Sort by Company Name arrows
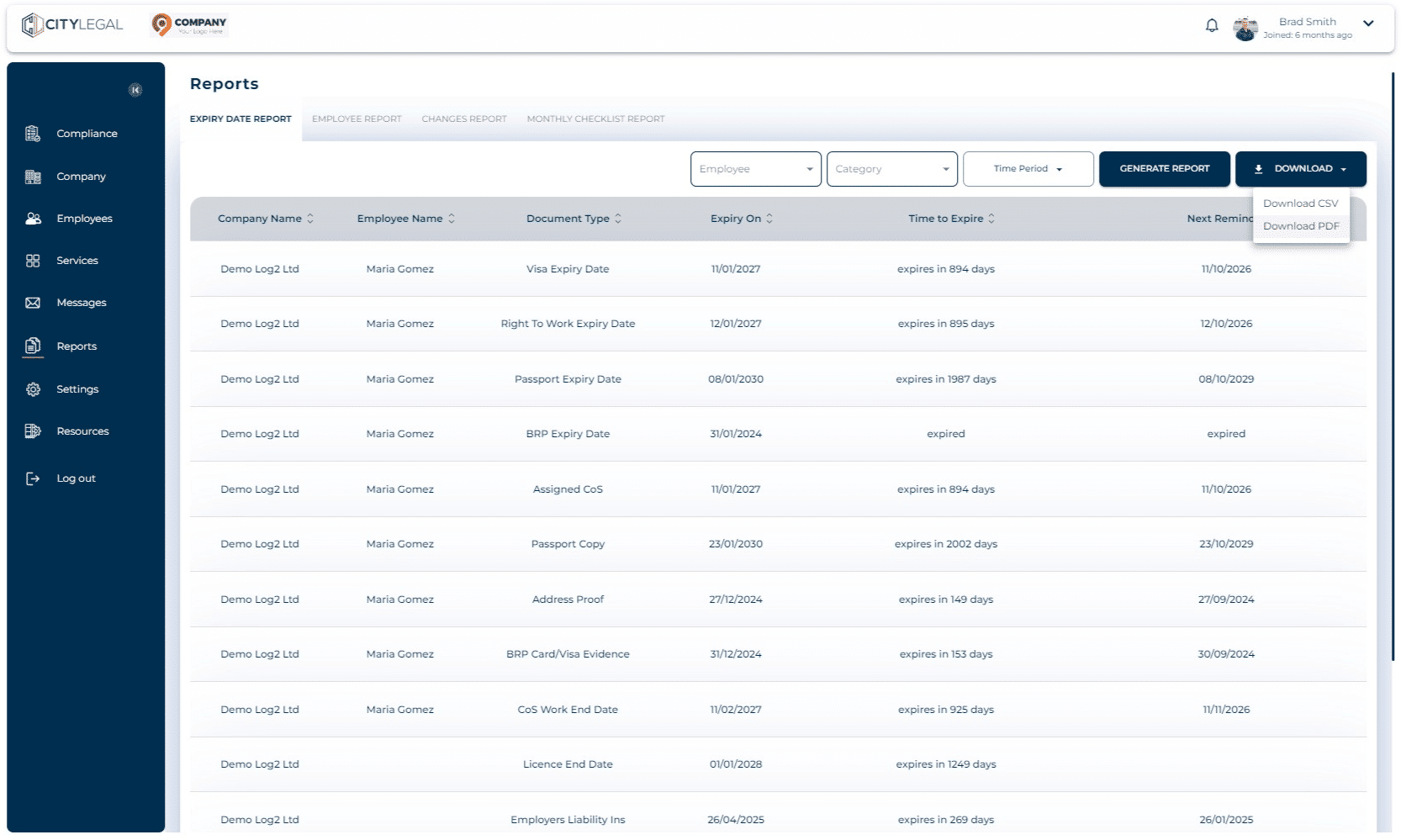 point(310,219)
